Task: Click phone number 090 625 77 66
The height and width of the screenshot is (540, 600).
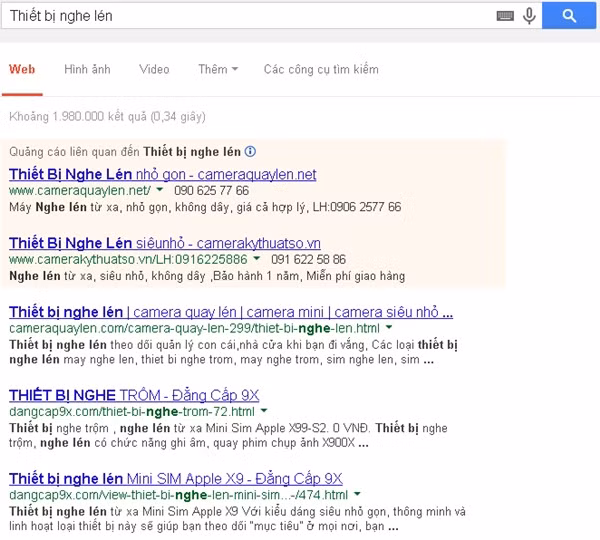Action: (x=212, y=191)
